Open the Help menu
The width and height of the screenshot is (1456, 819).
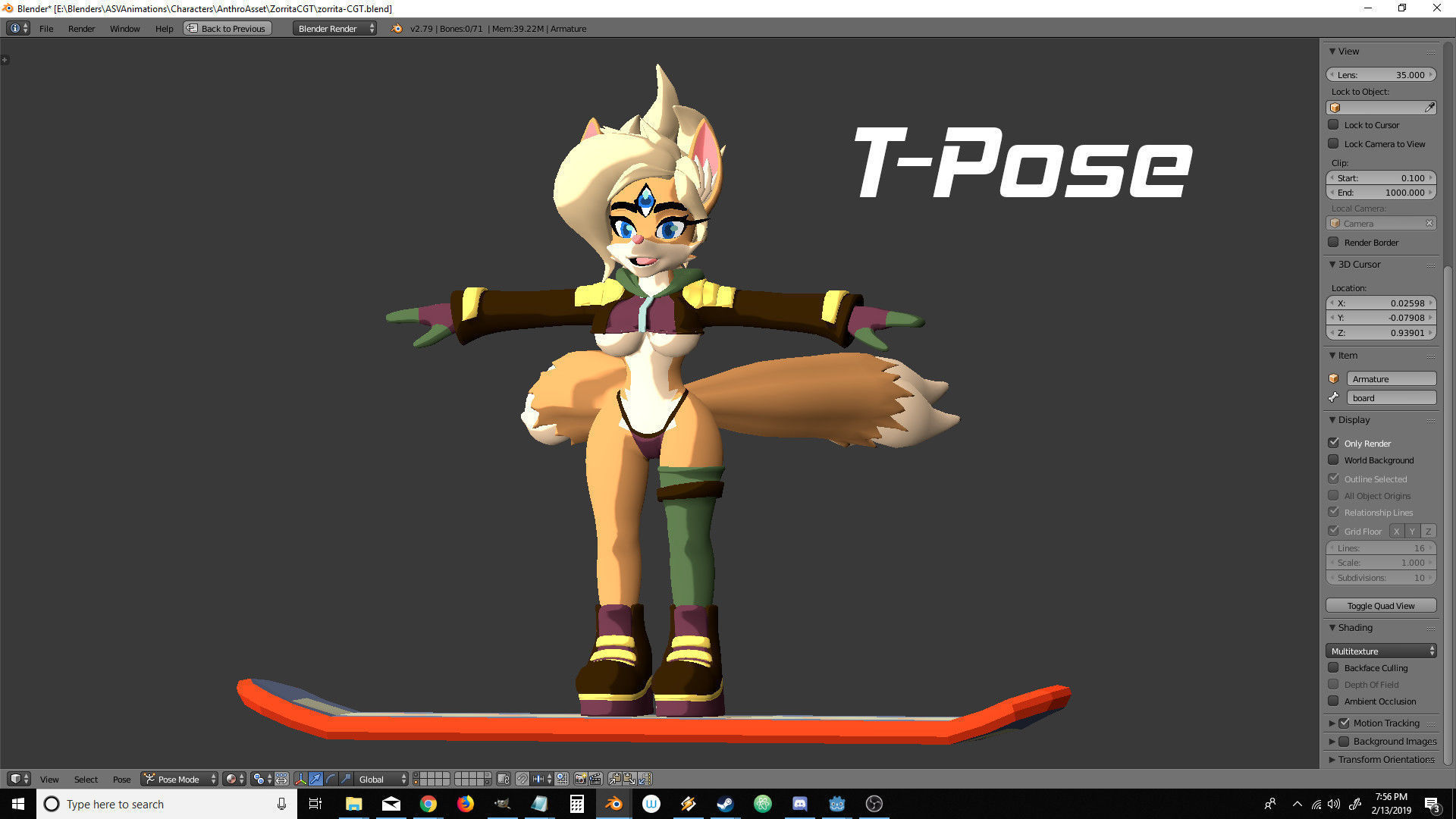164,29
